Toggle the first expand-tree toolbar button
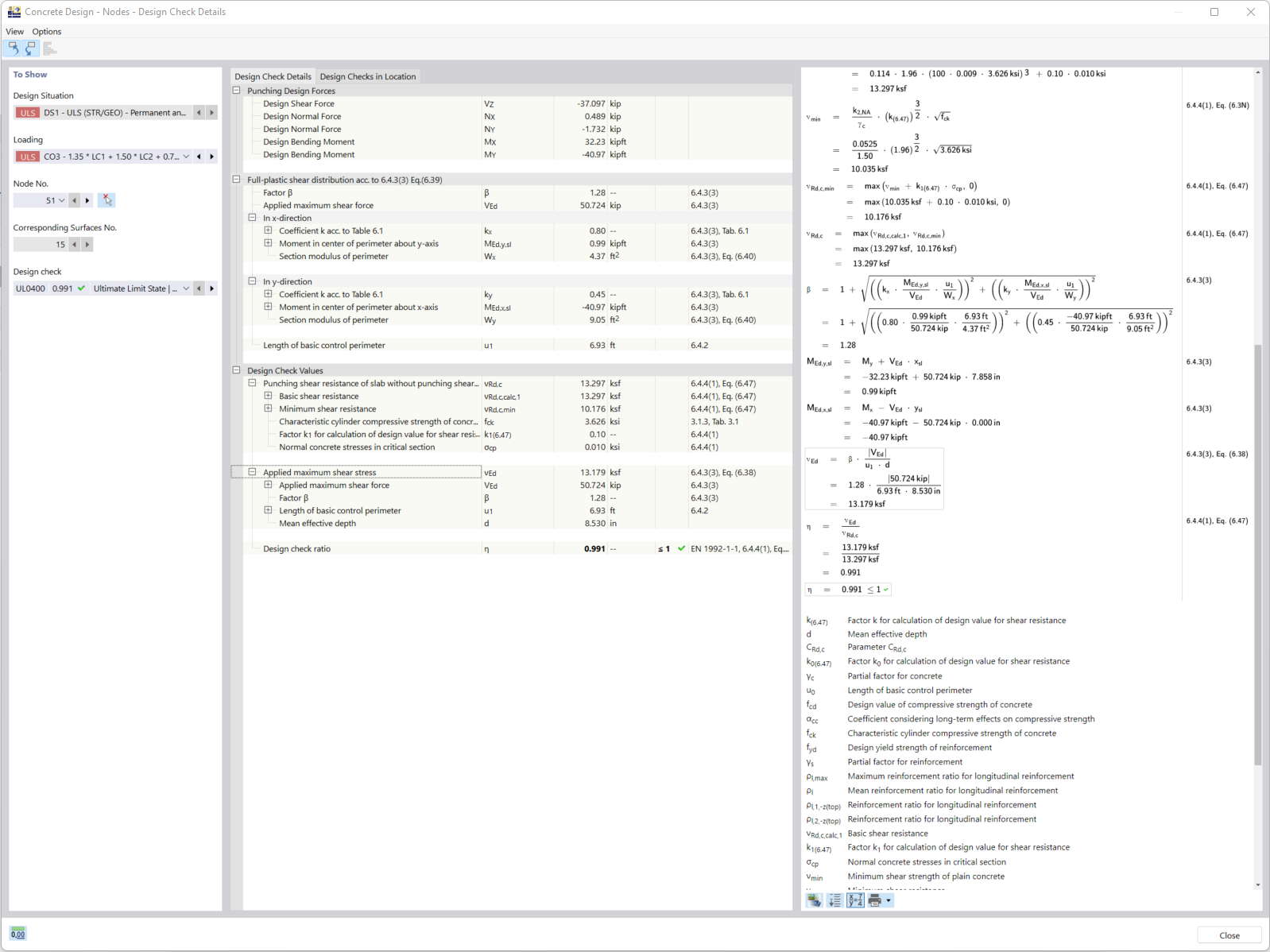The height and width of the screenshot is (952, 1270). (x=14, y=48)
